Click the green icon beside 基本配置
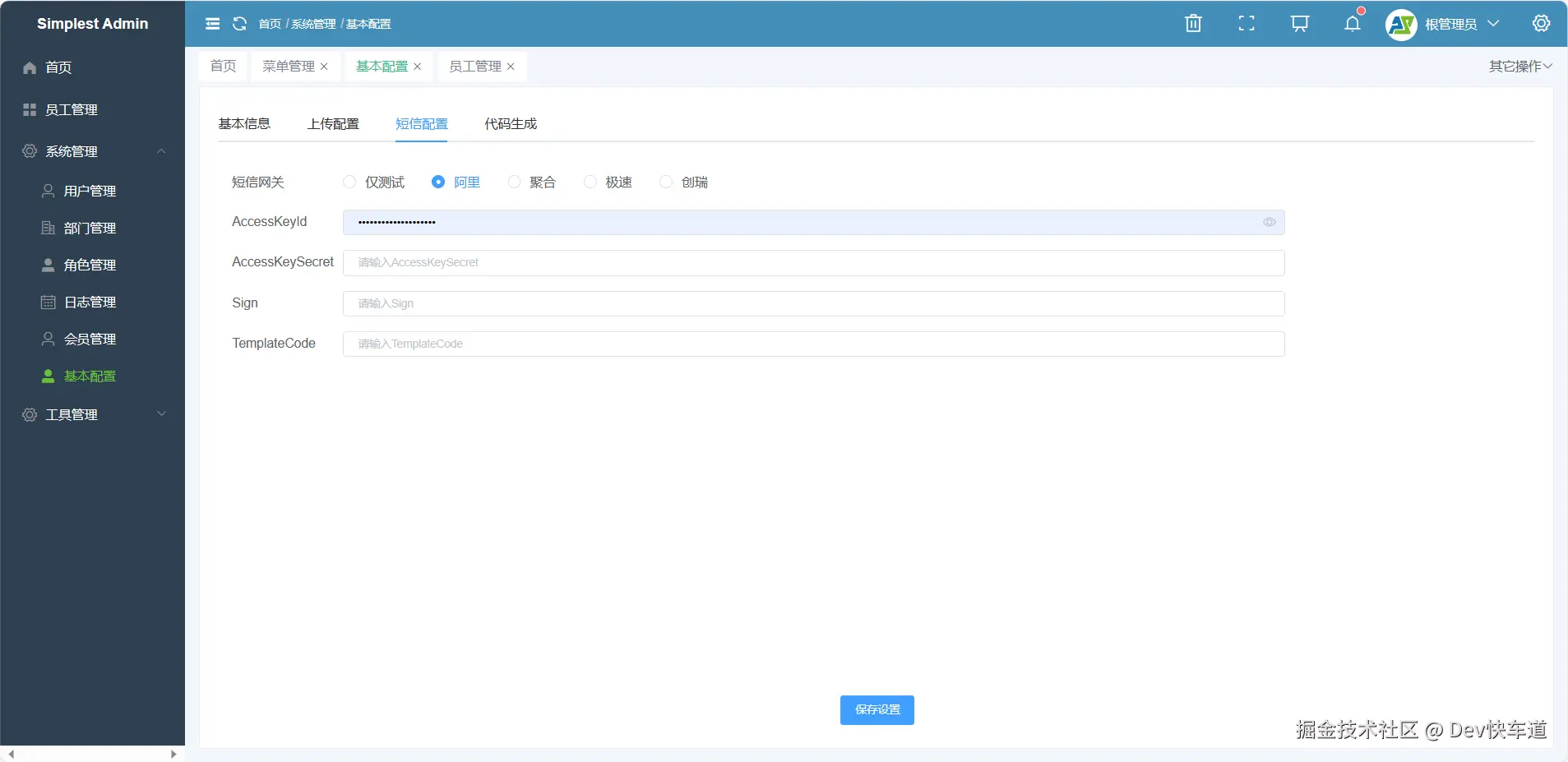1568x762 pixels. pos(49,376)
